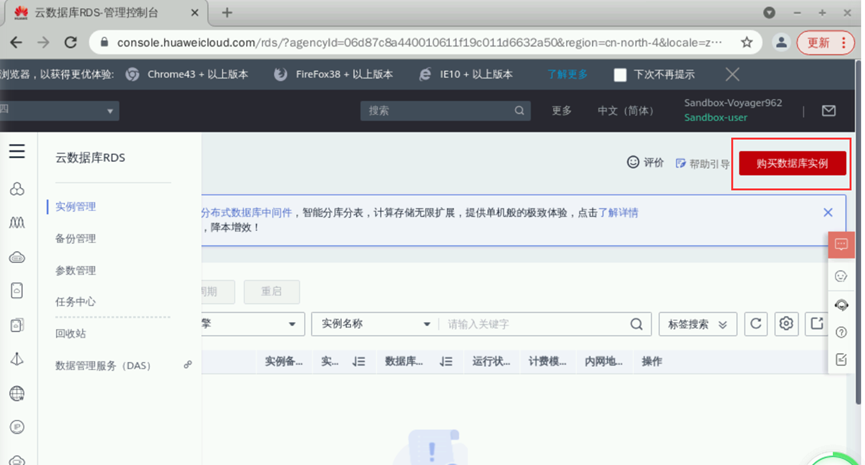
Task: Click the question mark help icon
Action: (841, 332)
